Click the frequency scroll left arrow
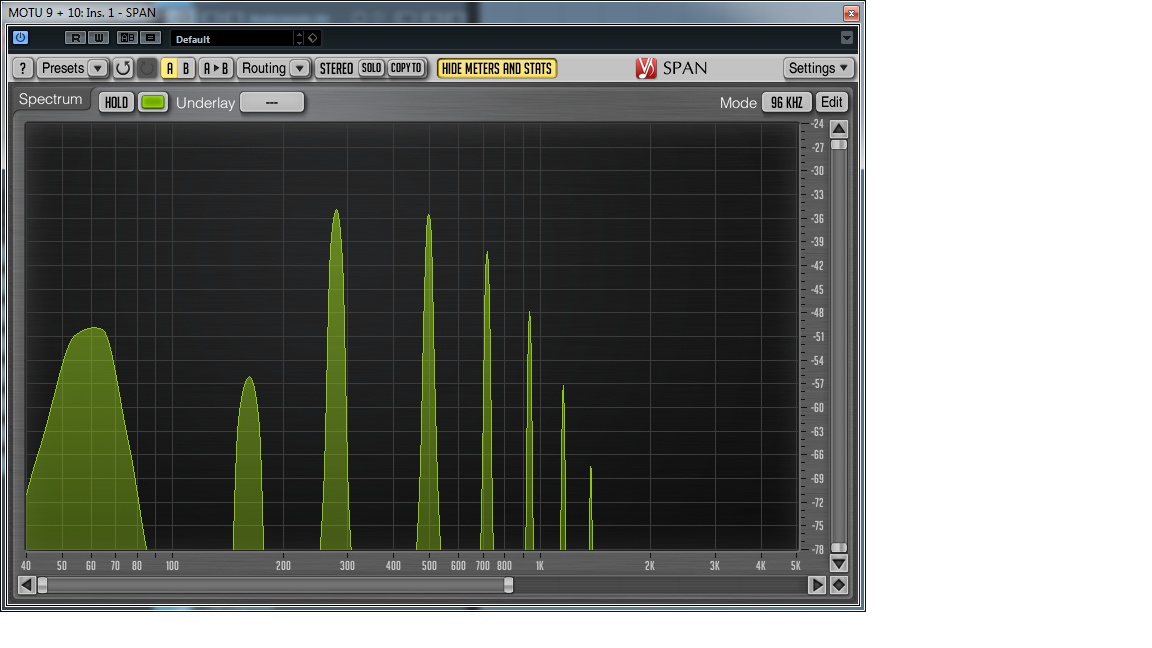This screenshot has height=648, width=1152. coord(26,585)
